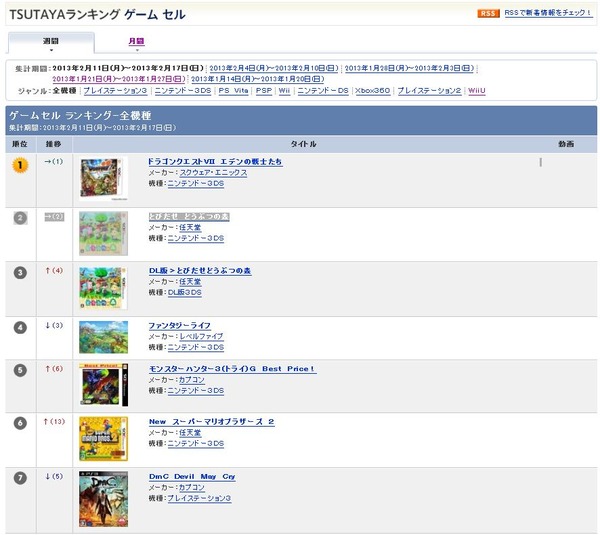
Task: Filter by プレイステーション3 genre link
Action: click(115, 91)
